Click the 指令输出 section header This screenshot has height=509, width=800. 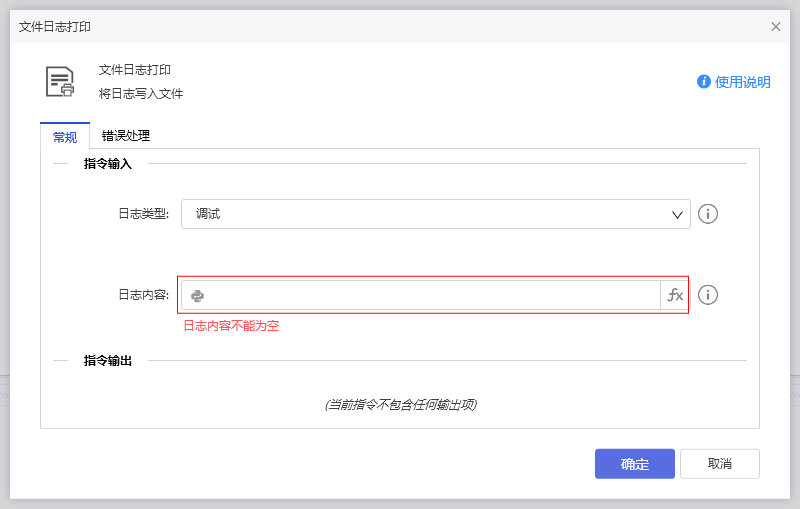tap(107, 360)
